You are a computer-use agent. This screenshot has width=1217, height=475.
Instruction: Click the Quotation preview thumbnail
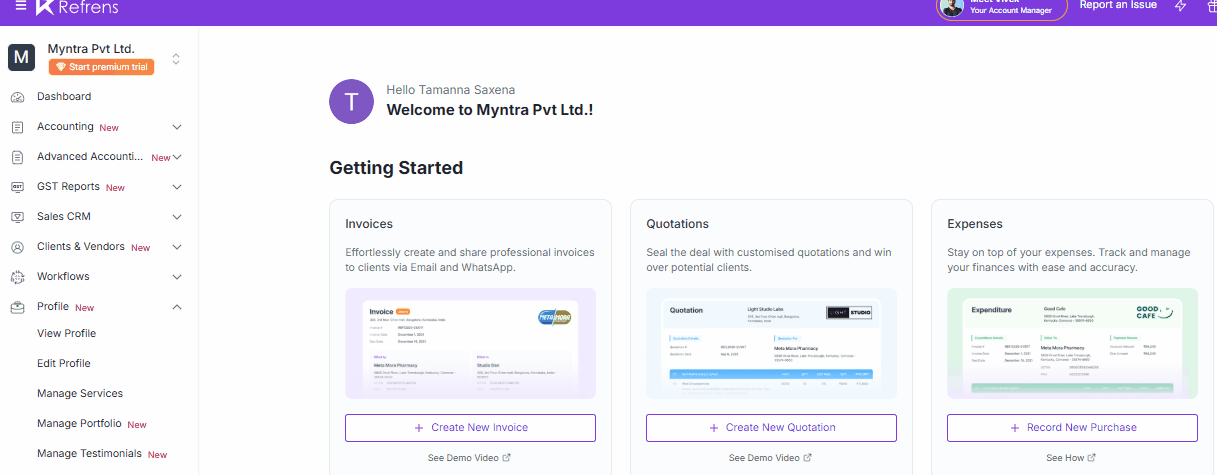click(x=771, y=344)
